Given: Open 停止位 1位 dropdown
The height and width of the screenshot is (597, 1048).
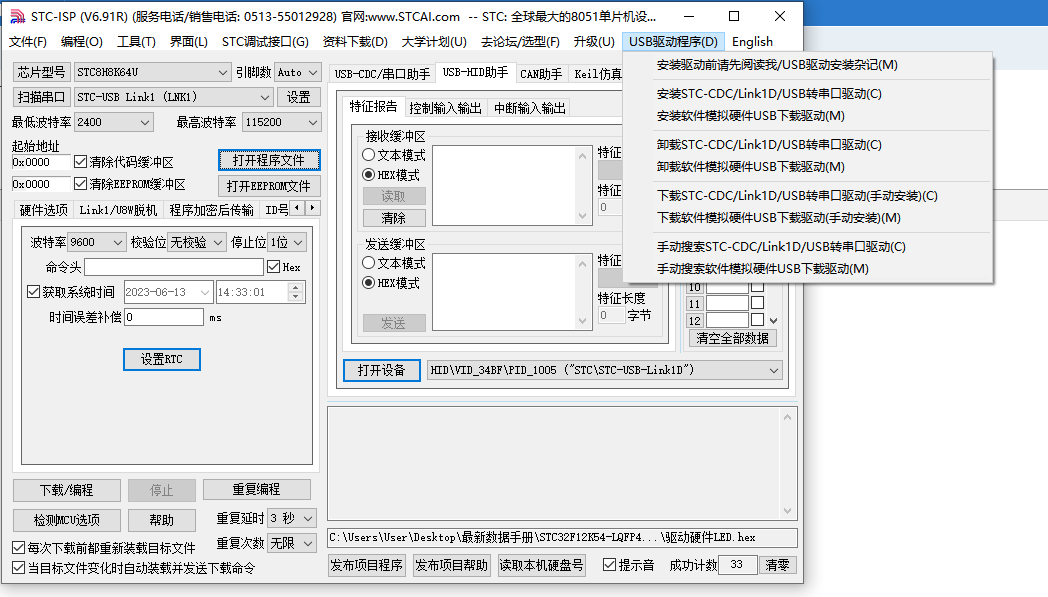Looking at the screenshot, I should 287,242.
